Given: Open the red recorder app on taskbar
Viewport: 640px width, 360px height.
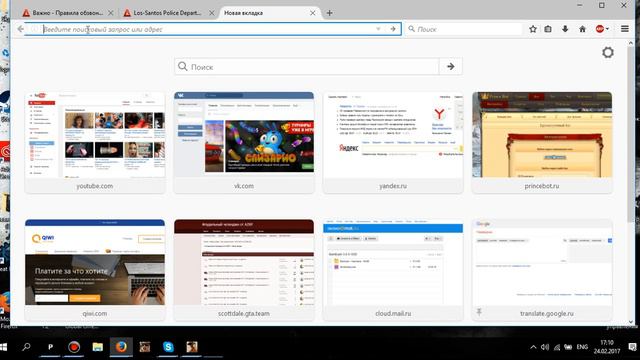Looking at the screenshot, I should pyautogui.click(x=74, y=347).
